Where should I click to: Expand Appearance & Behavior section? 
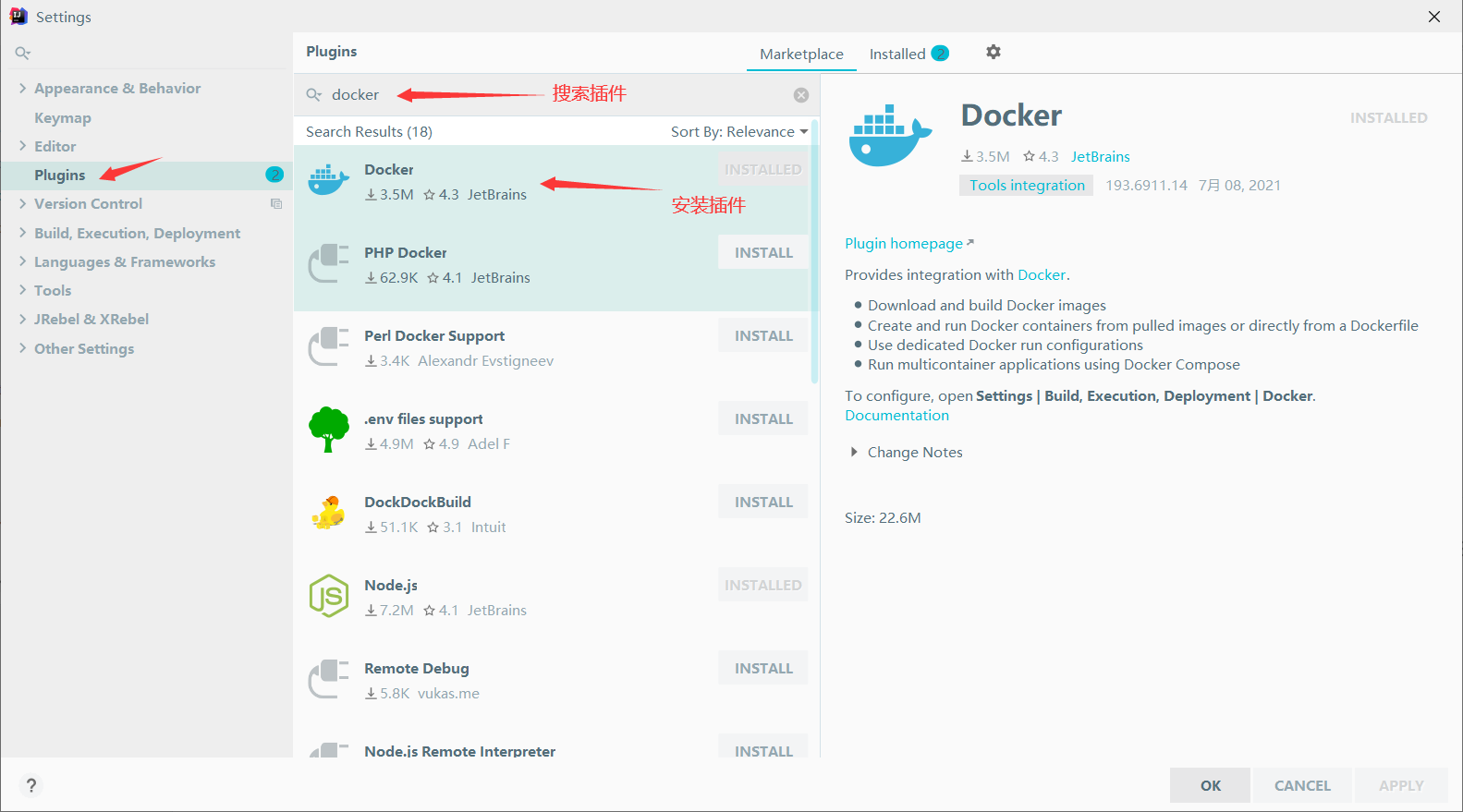(x=22, y=88)
